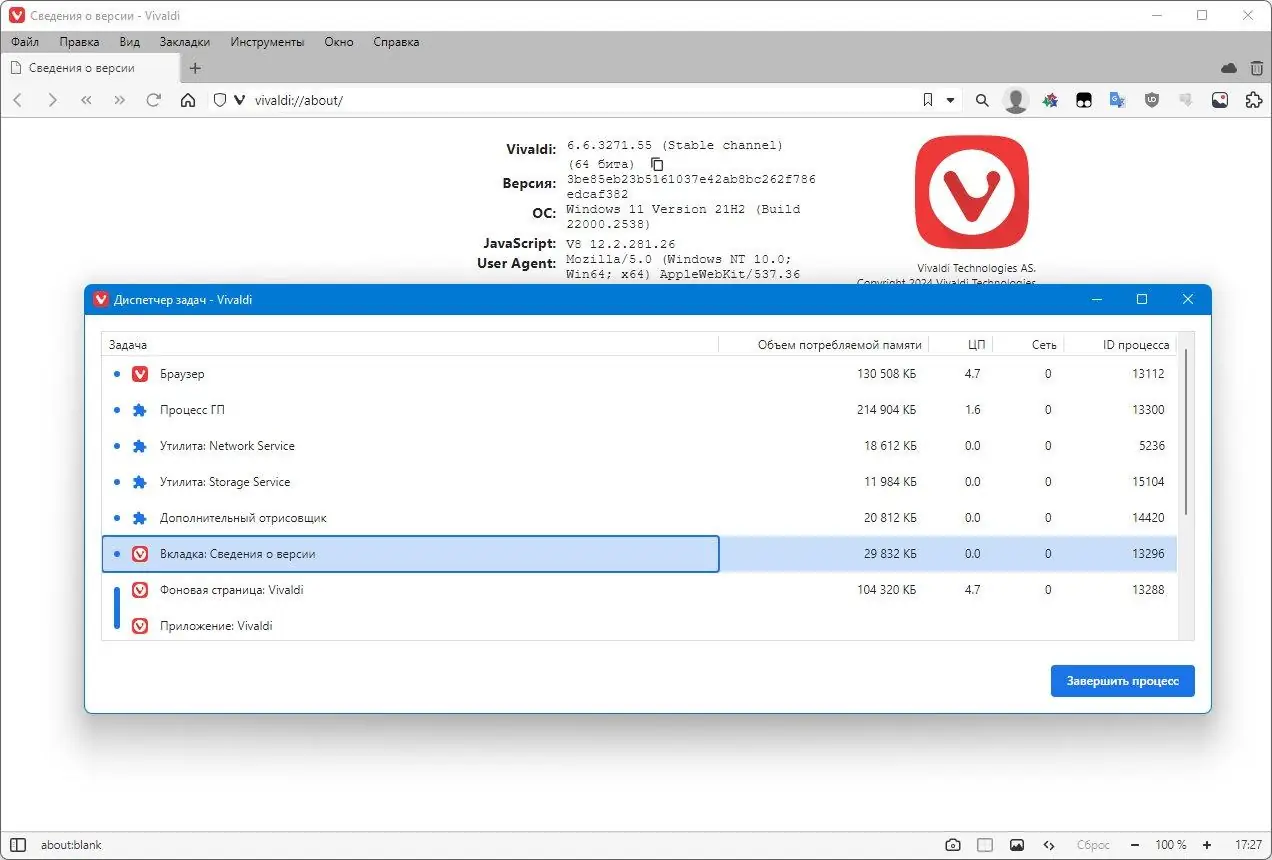The image size is (1272, 860).
Task: Decrease zoom with minus button
Action: [1135, 845]
